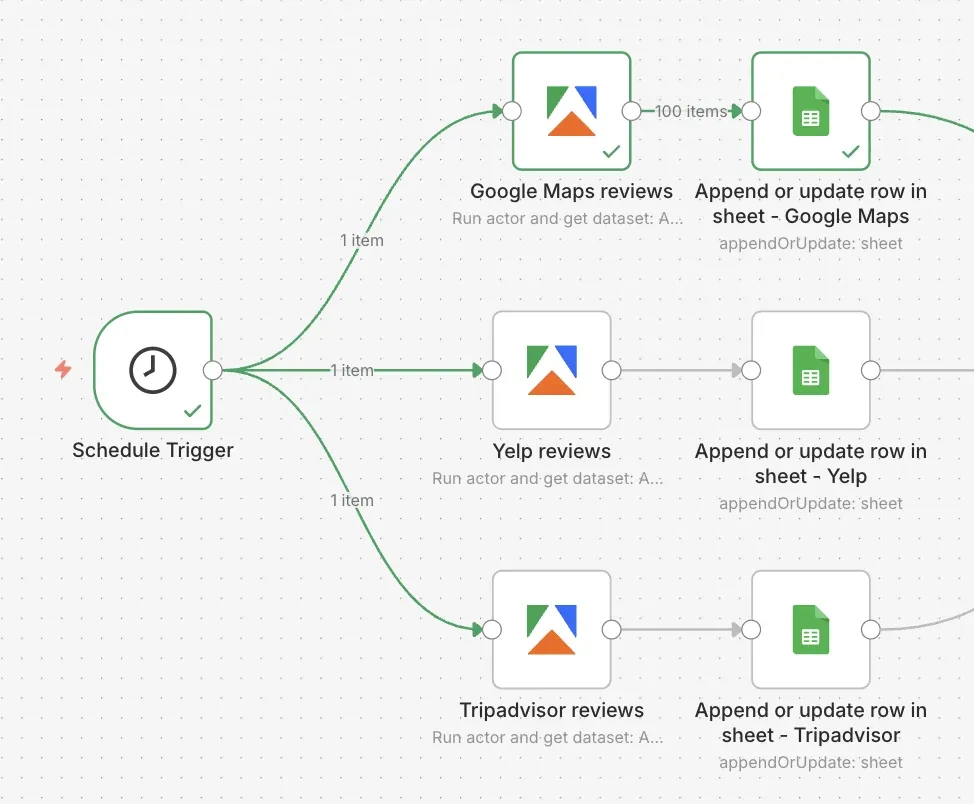Click the 'Tripadvisor reviews' node label

coord(552,710)
